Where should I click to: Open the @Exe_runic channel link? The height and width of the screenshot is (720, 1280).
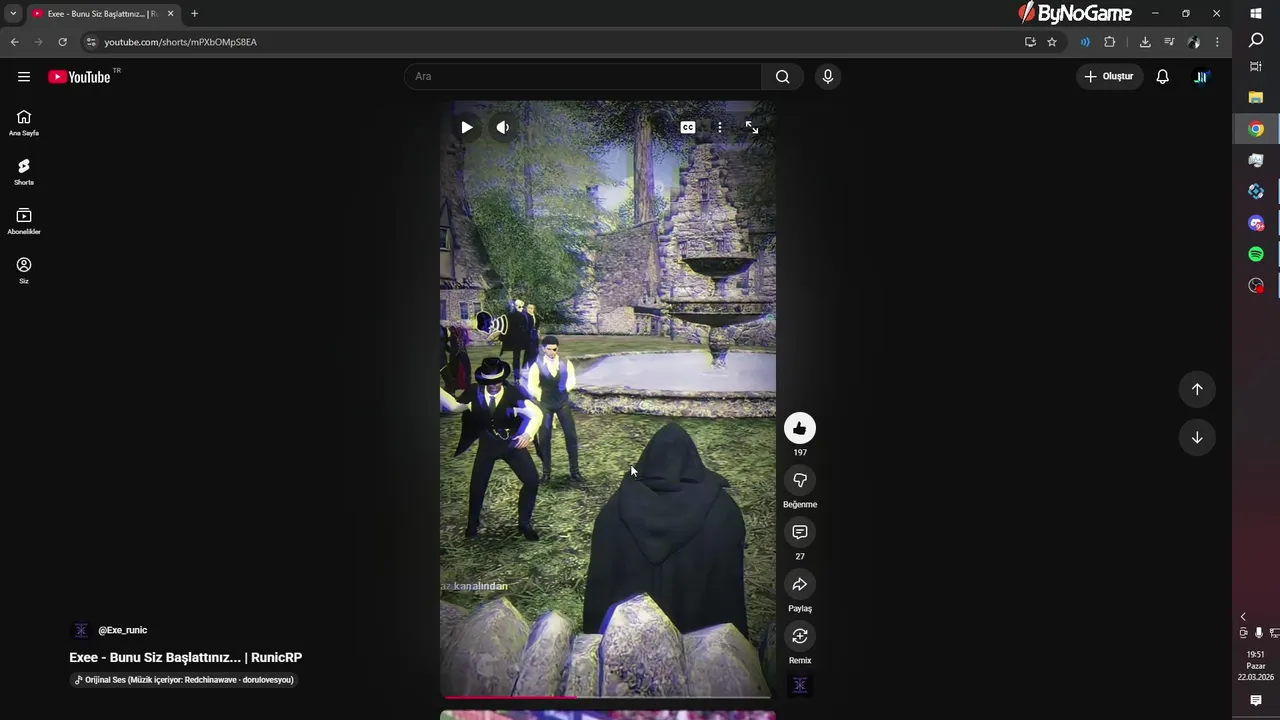point(122,630)
